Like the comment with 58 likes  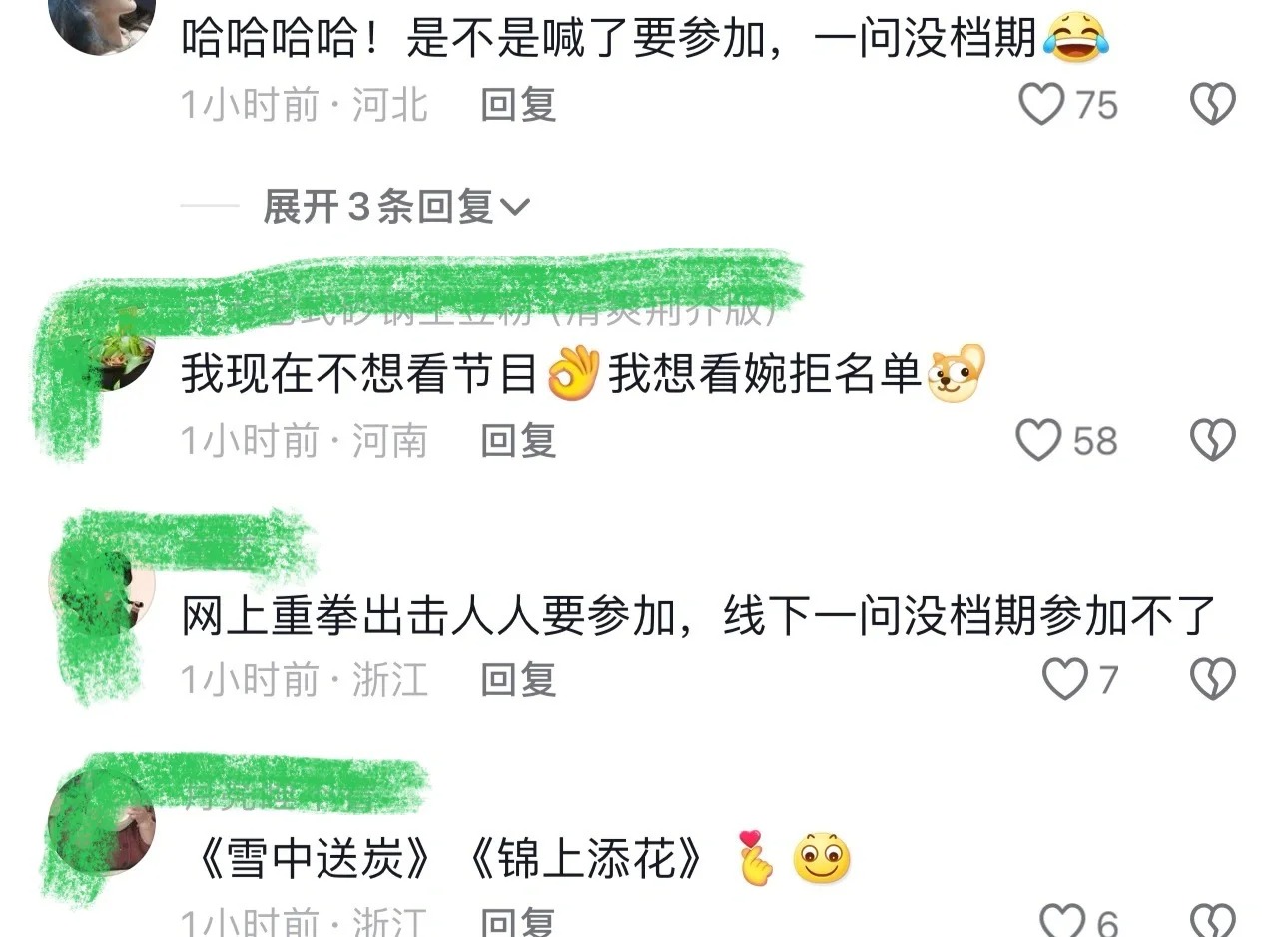click(1038, 440)
